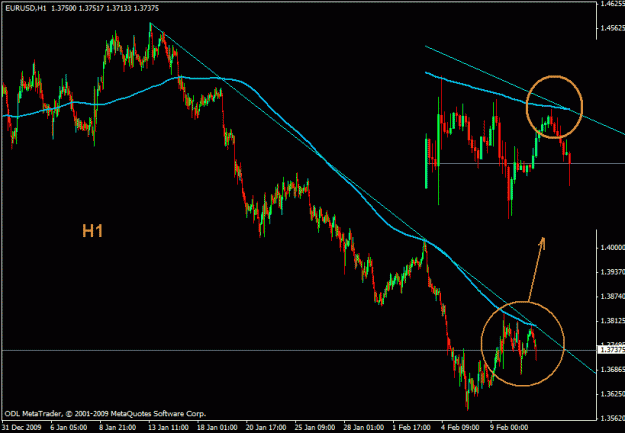The height and width of the screenshot is (433, 625).
Task: Click the 1.37375 current price label
Action: (612, 350)
